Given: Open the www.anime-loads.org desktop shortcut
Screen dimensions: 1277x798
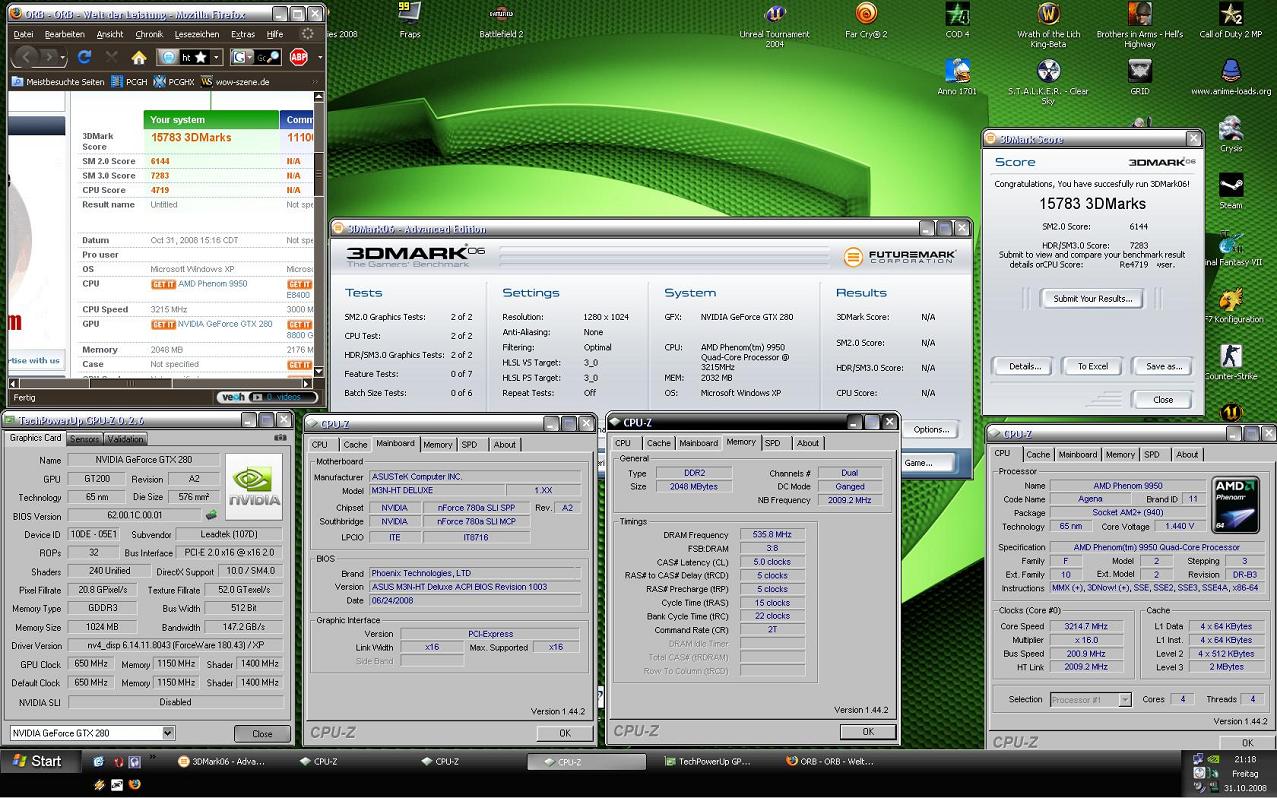Looking at the screenshot, I should point(1231,77).
